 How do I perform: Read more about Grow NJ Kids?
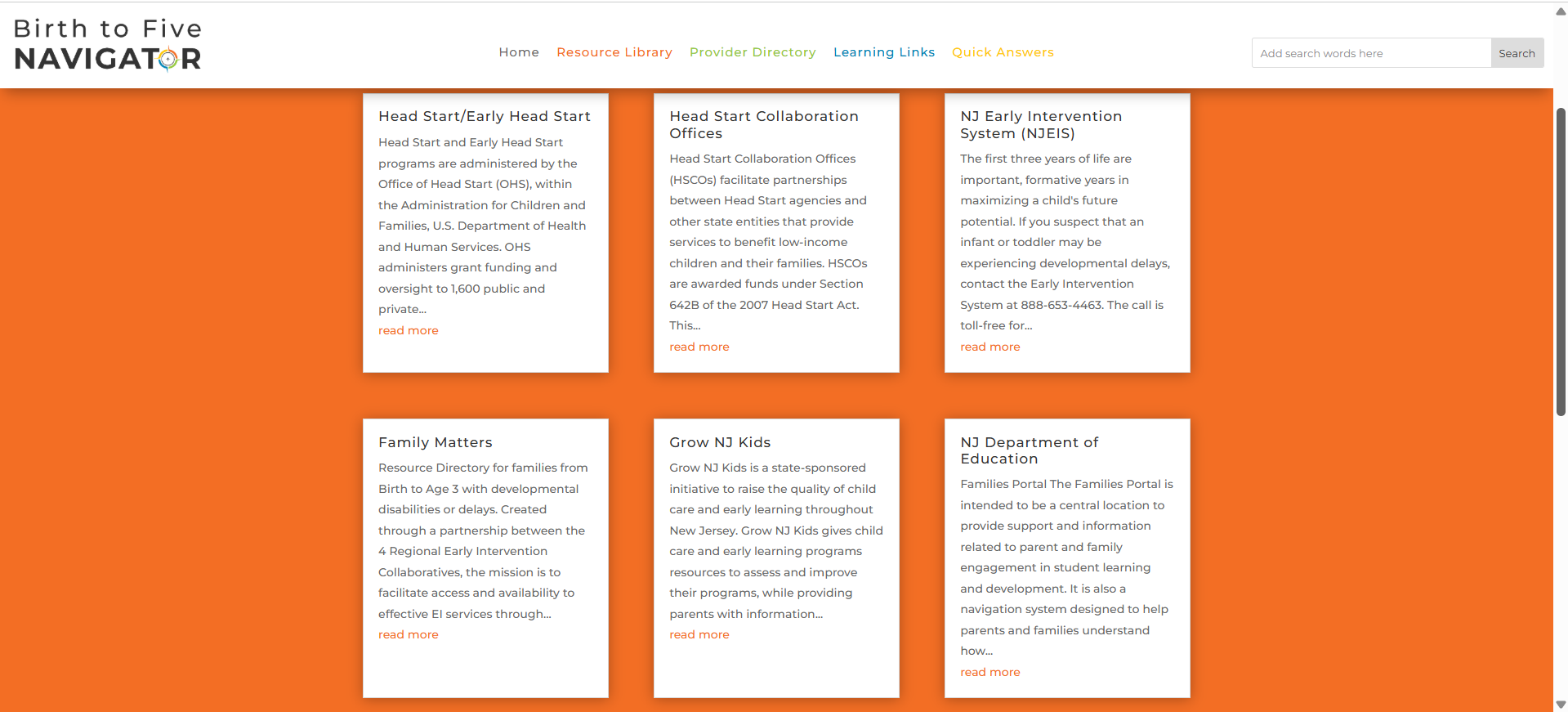pos(699,634)
